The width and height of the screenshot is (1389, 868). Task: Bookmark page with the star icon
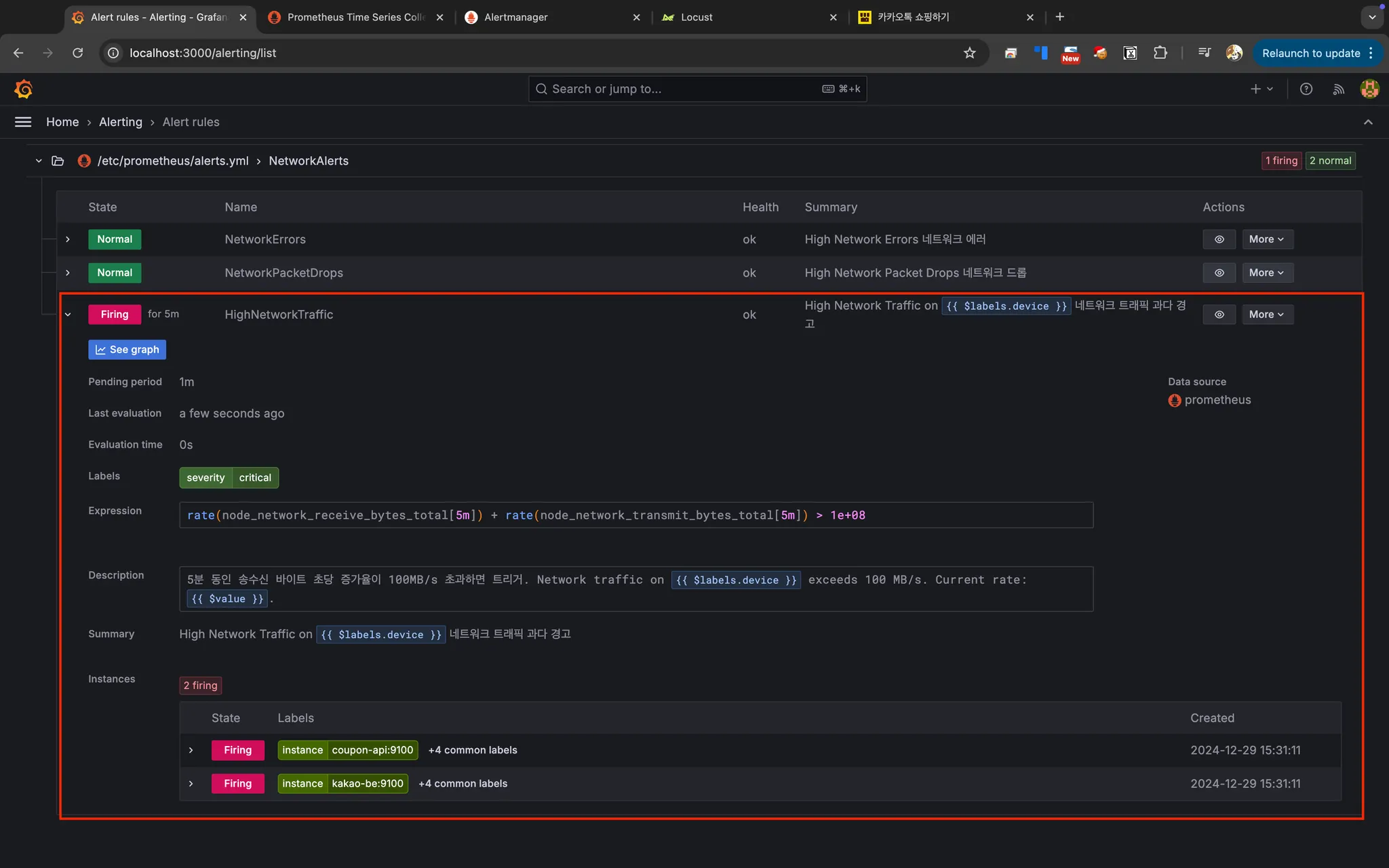click(x=969, y=53)
